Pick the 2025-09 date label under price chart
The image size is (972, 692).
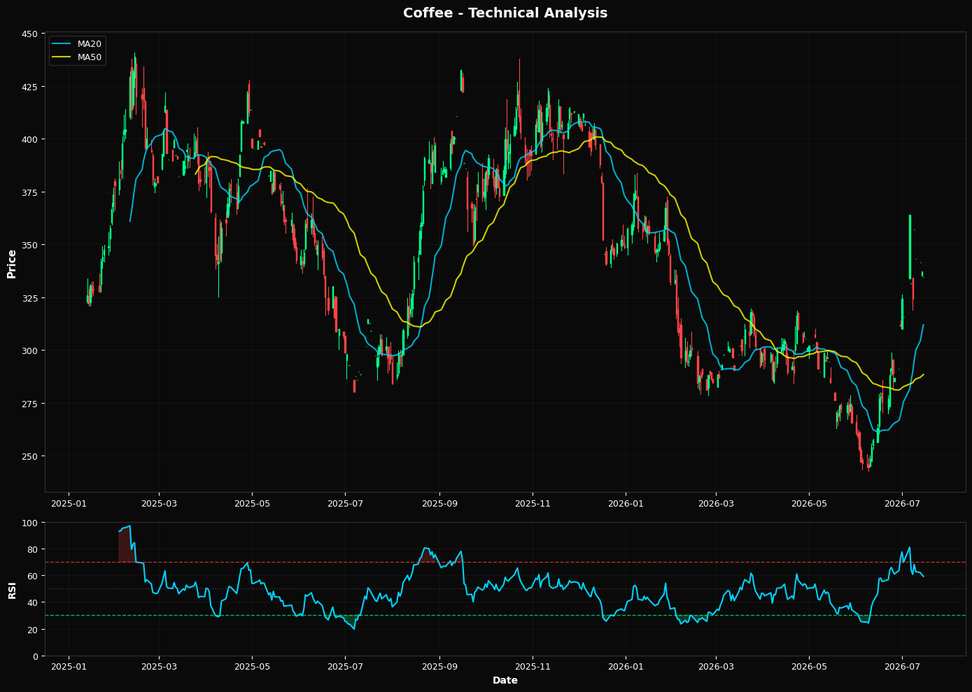coord(440,504)
